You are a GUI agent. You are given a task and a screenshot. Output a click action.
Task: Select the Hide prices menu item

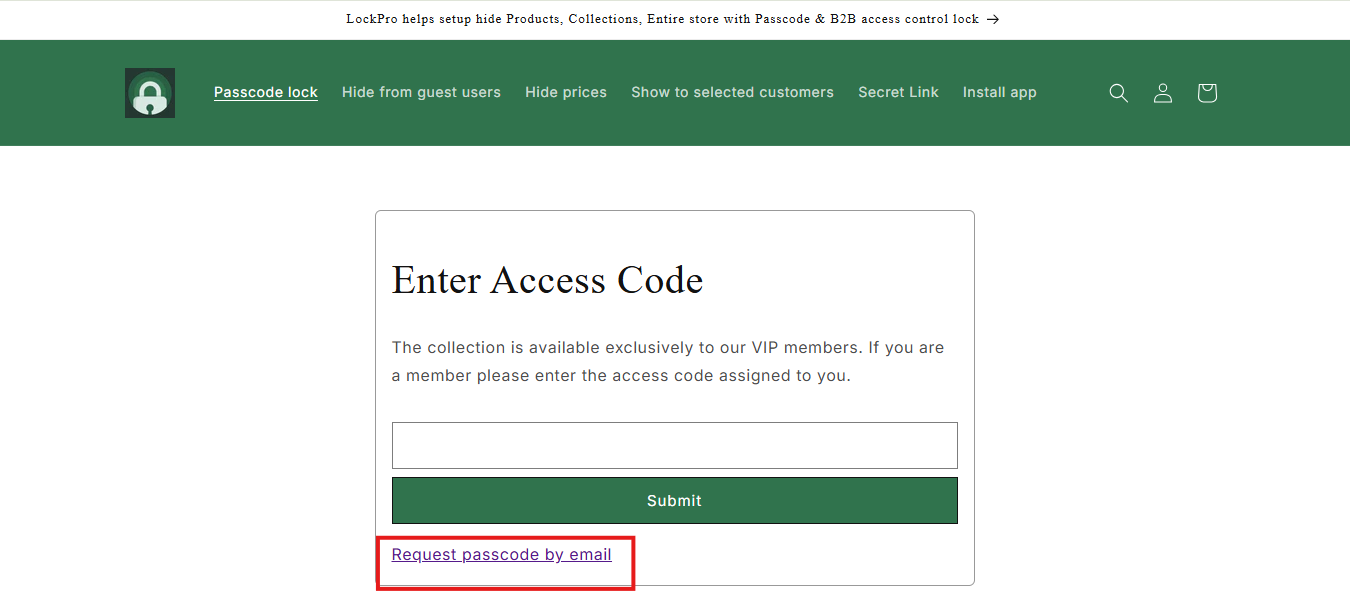click(566, 92)
